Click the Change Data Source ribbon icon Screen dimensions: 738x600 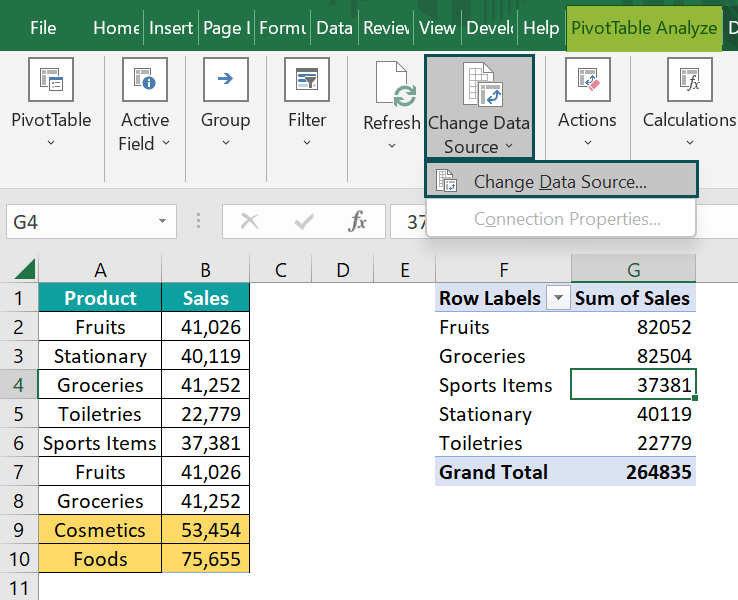(483, 84)
